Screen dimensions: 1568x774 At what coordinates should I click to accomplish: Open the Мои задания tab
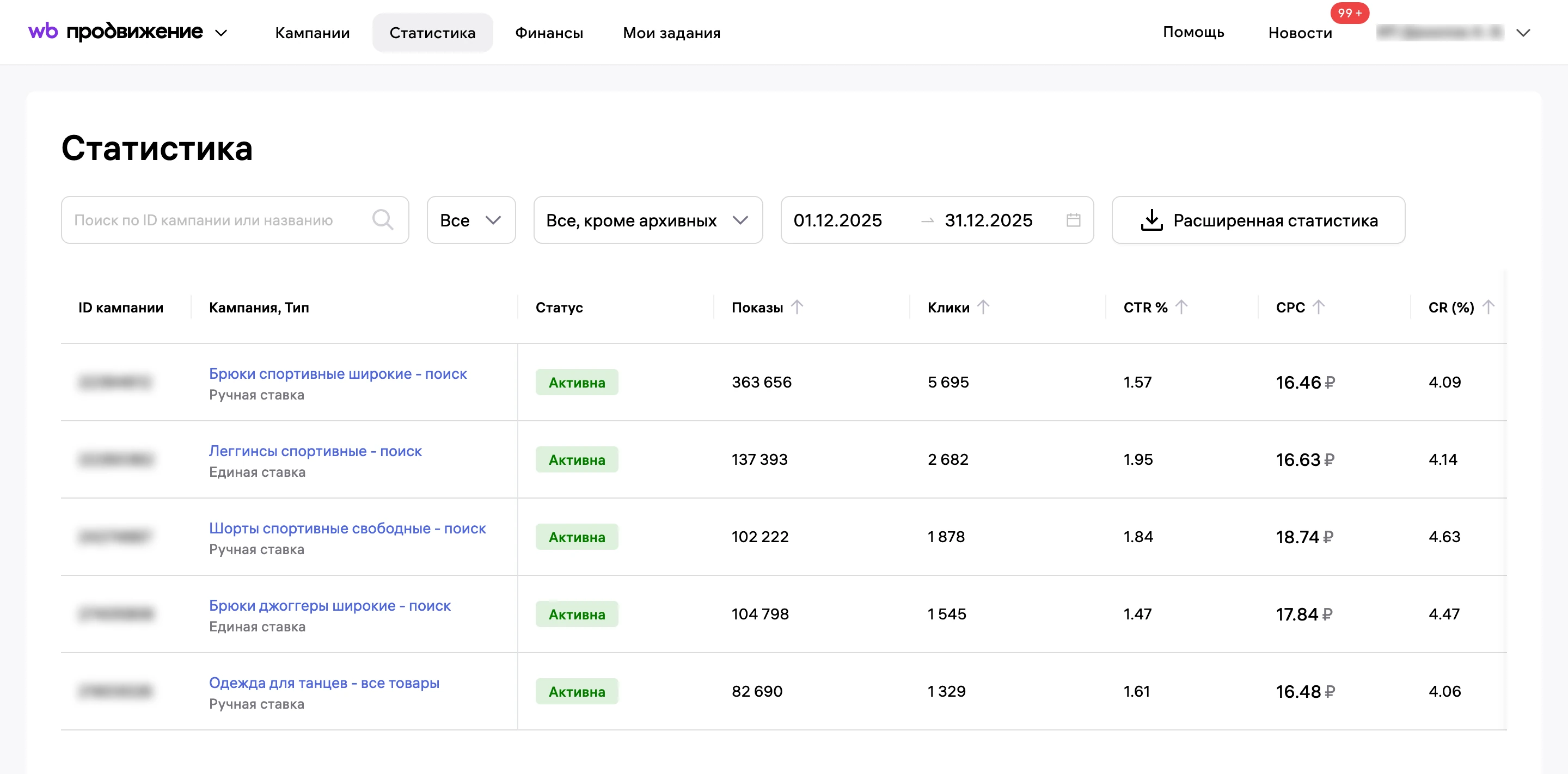[671, 33]
